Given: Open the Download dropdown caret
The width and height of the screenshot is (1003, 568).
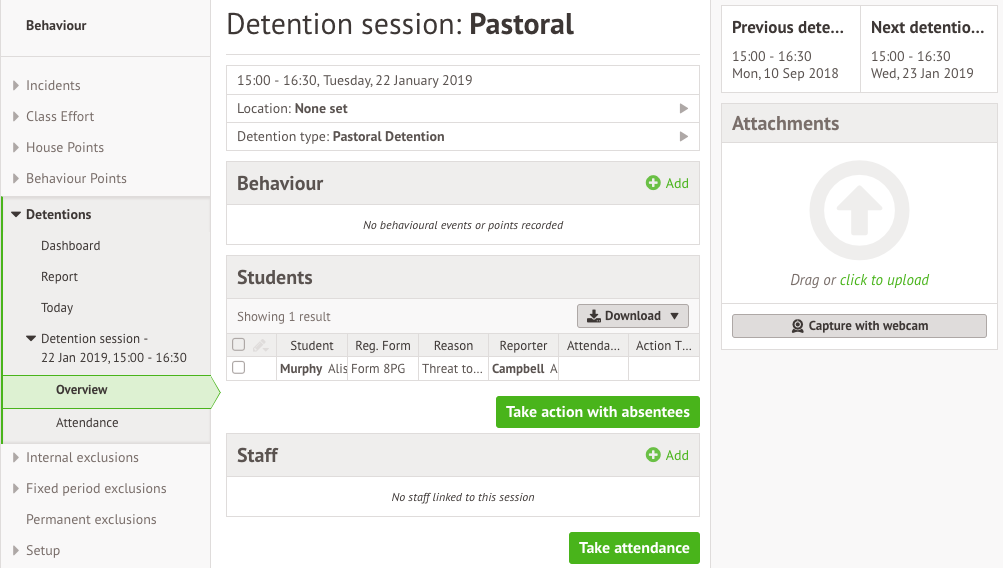Looking at the screenshot, I should pyautogui.click(x=674, y=316).
